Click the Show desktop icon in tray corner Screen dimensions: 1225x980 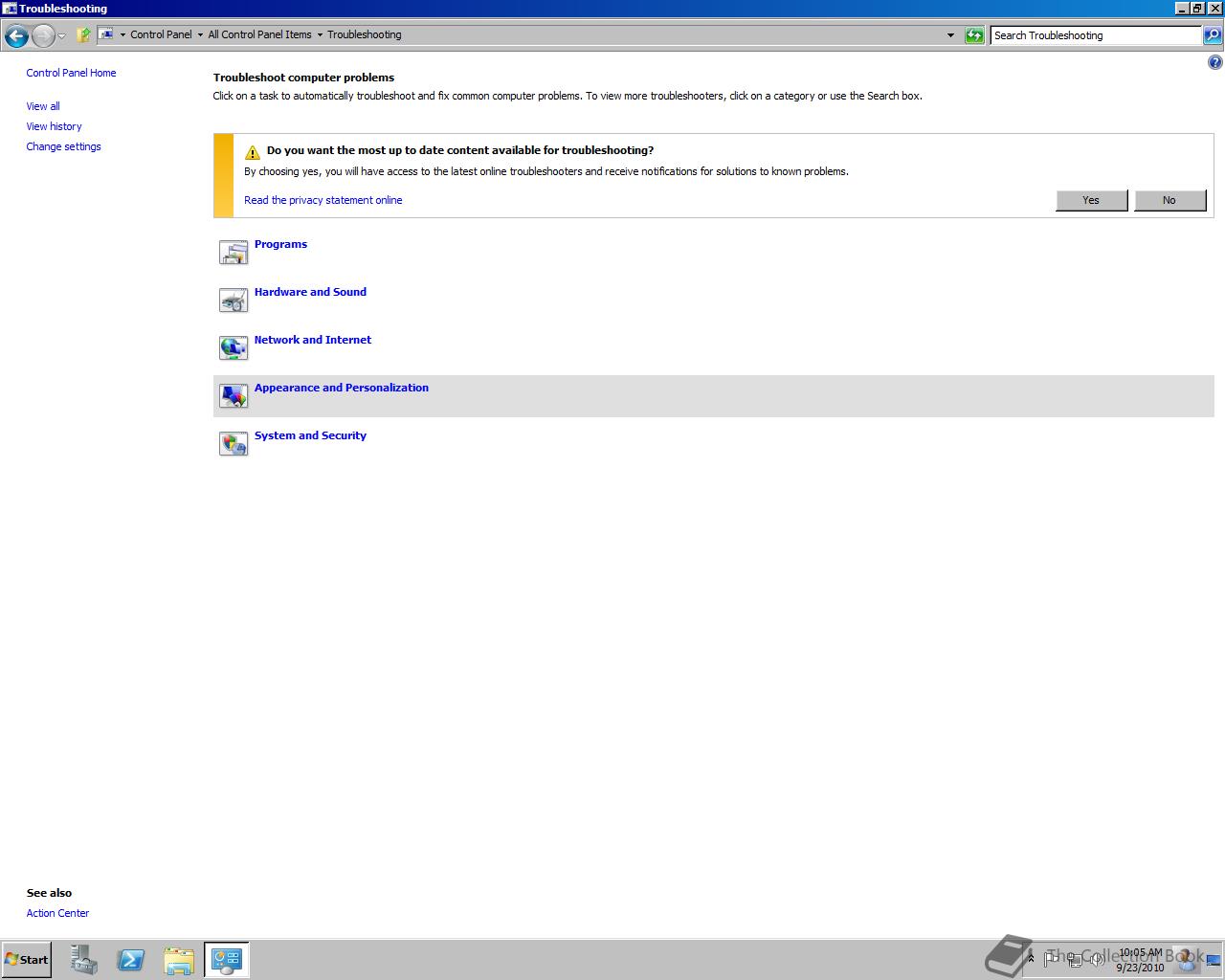1214,960
